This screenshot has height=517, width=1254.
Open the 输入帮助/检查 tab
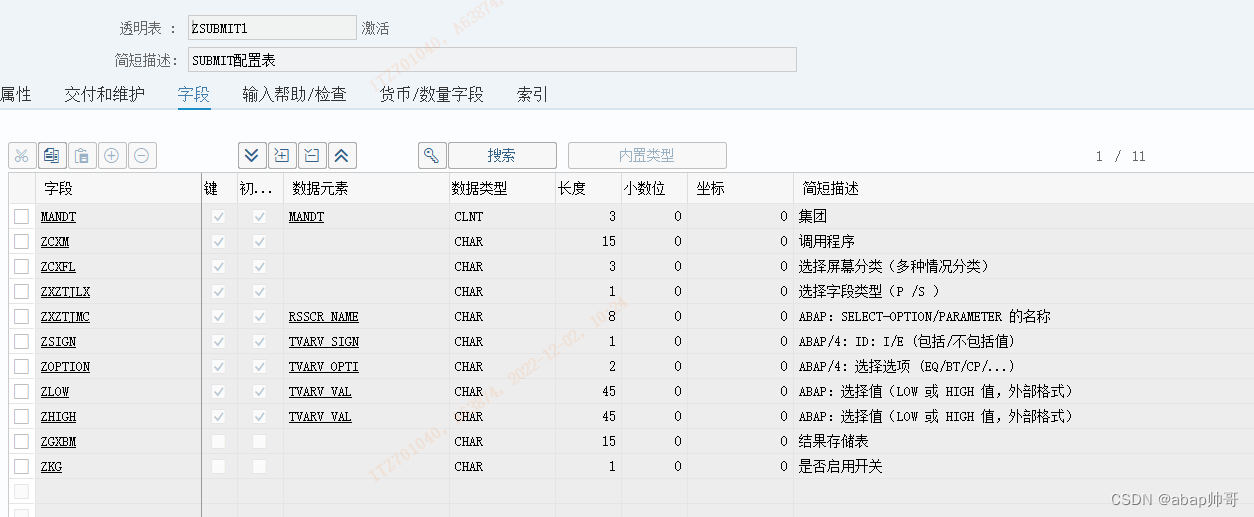click(294, 94)
